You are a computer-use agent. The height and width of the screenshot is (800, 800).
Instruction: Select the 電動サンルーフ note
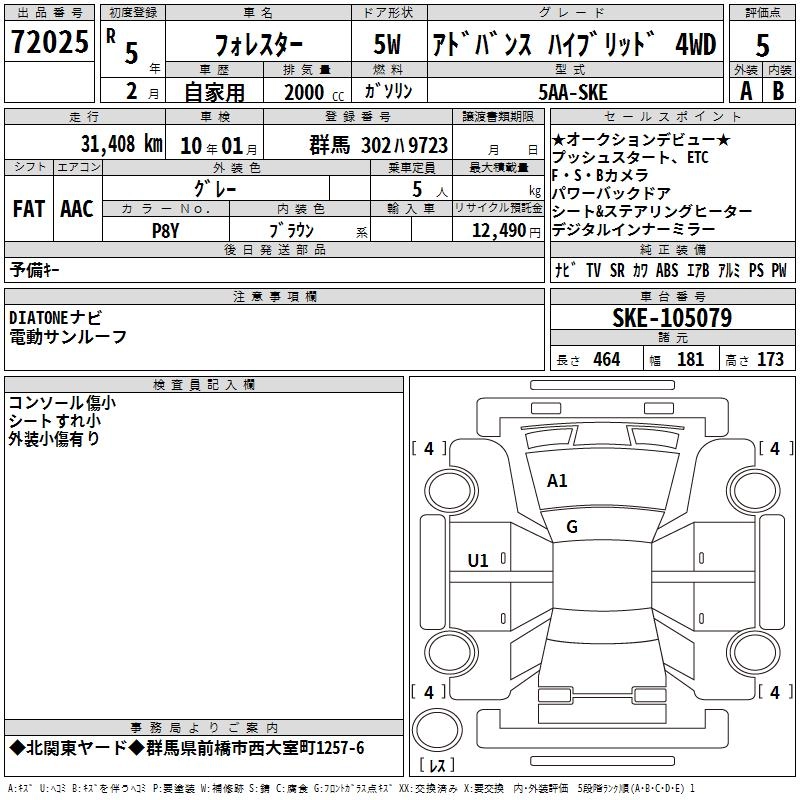[x=68, y=337]
